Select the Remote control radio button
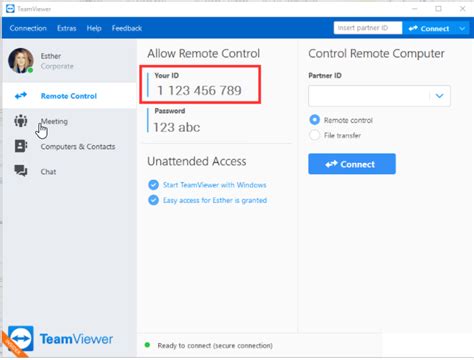This screenshot has width=474, height=360. click(314, 120)
